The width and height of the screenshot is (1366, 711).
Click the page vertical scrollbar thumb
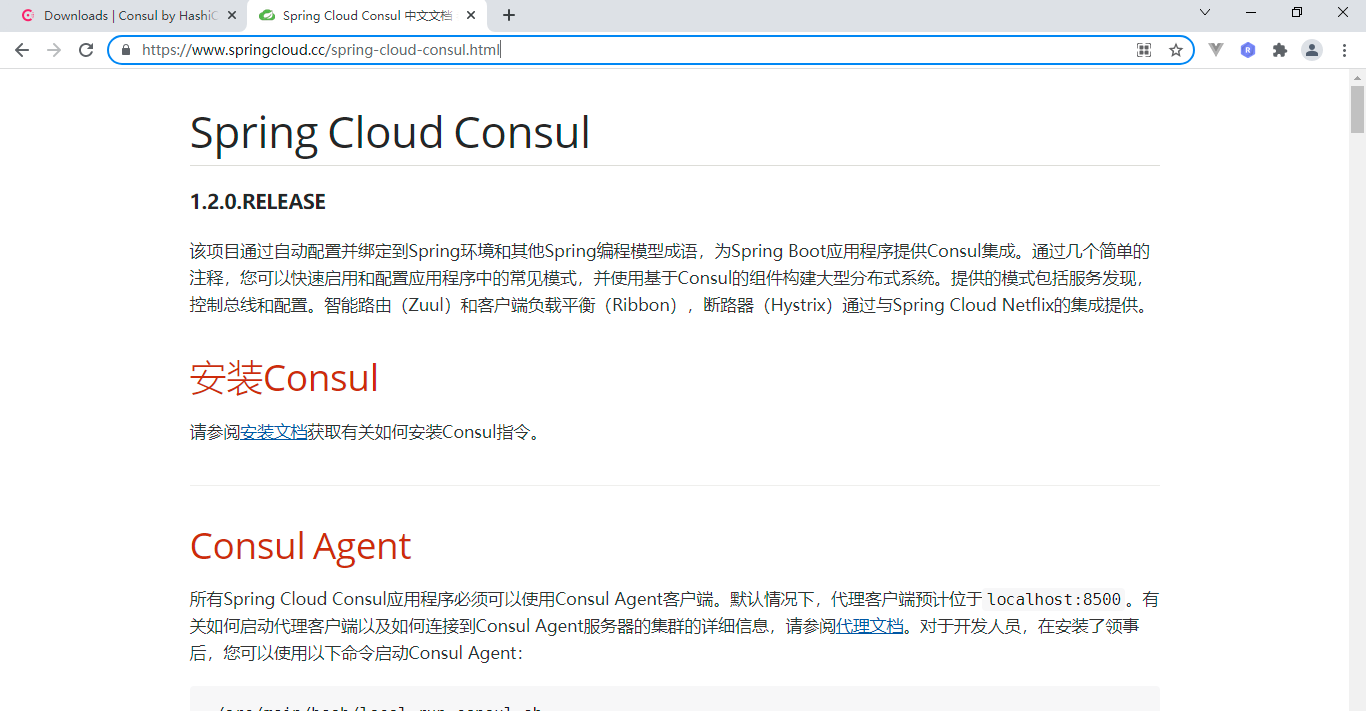pyautogui.click(x=1357, y=109)
